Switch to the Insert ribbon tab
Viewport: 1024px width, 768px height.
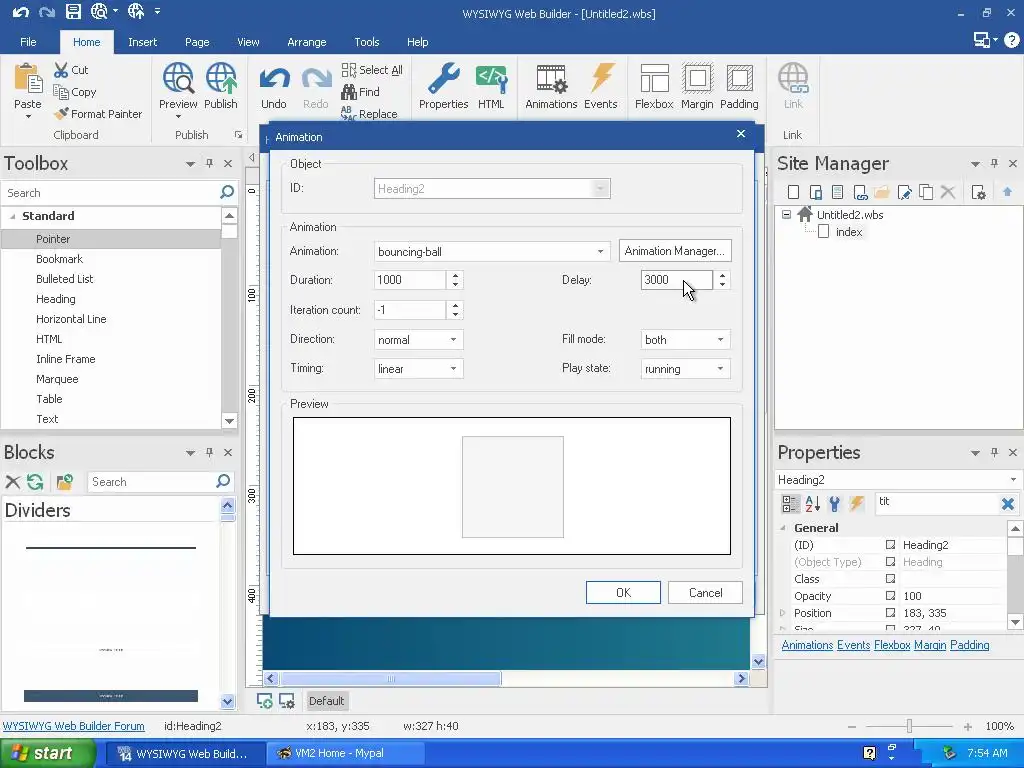(x=142, y=42)
